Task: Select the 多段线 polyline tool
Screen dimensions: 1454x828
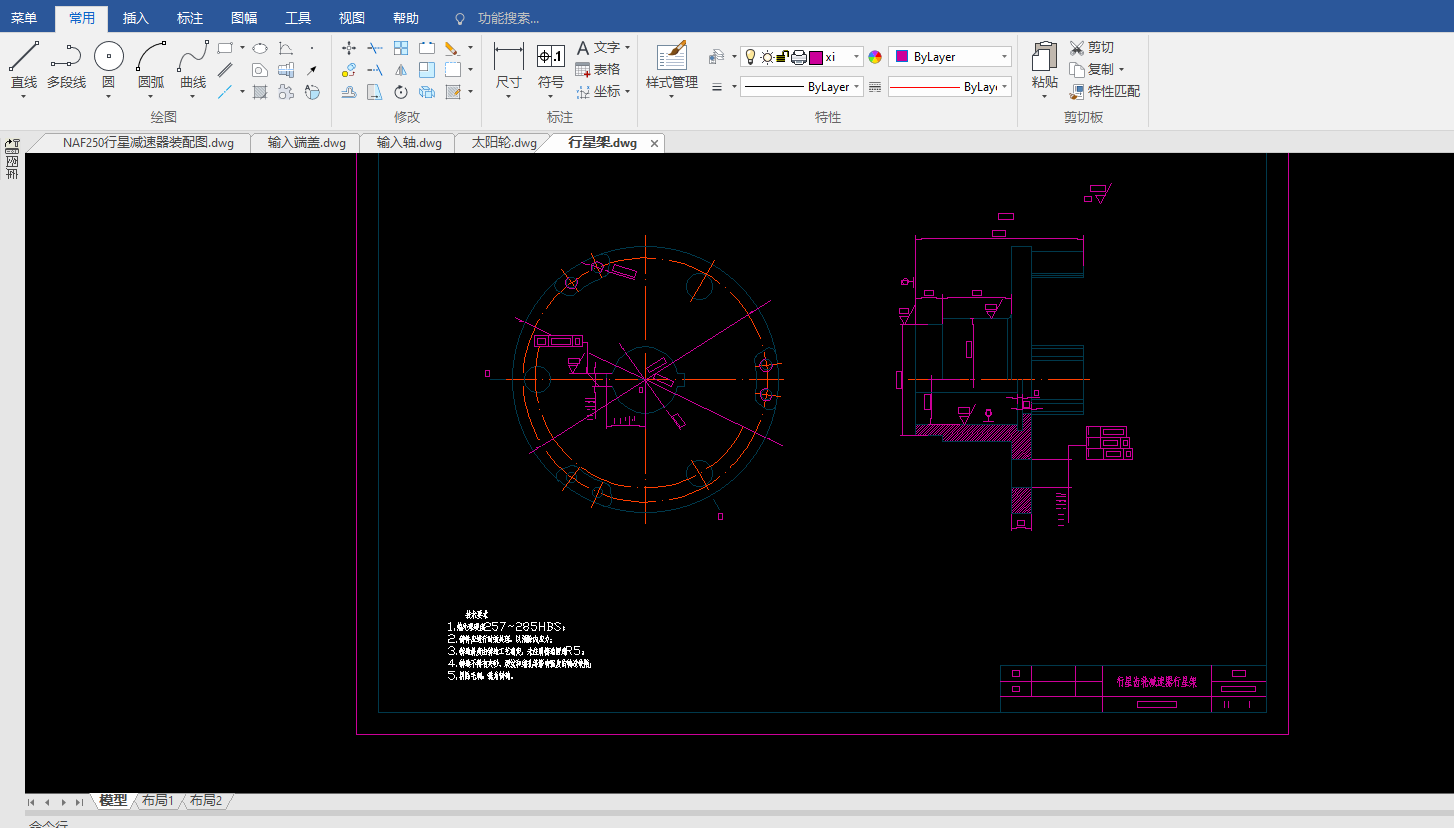Action: [x=66, y=66]
